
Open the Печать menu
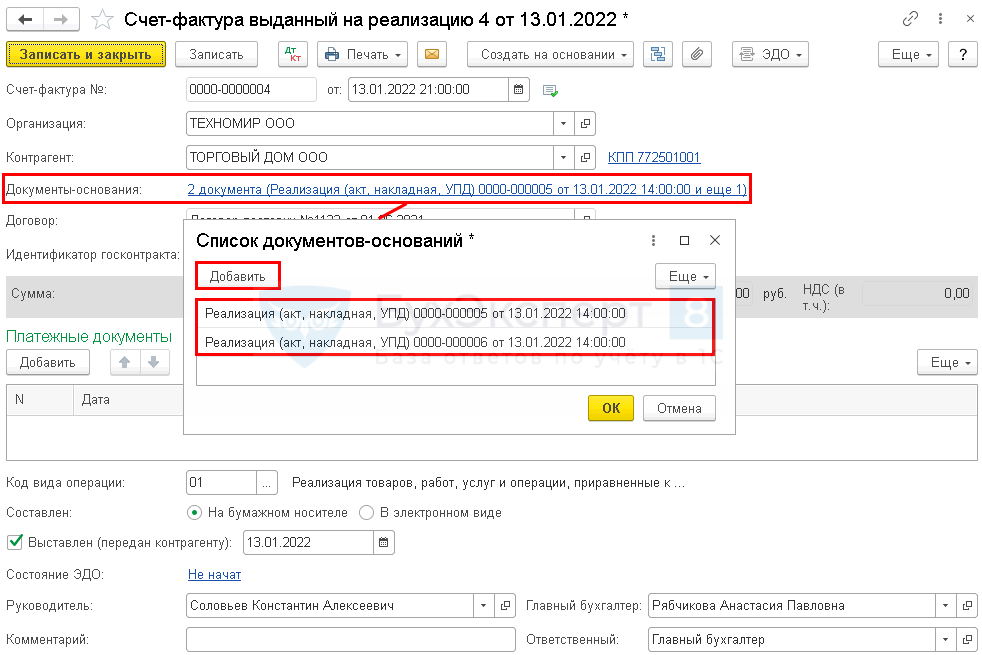pos(362,54)
